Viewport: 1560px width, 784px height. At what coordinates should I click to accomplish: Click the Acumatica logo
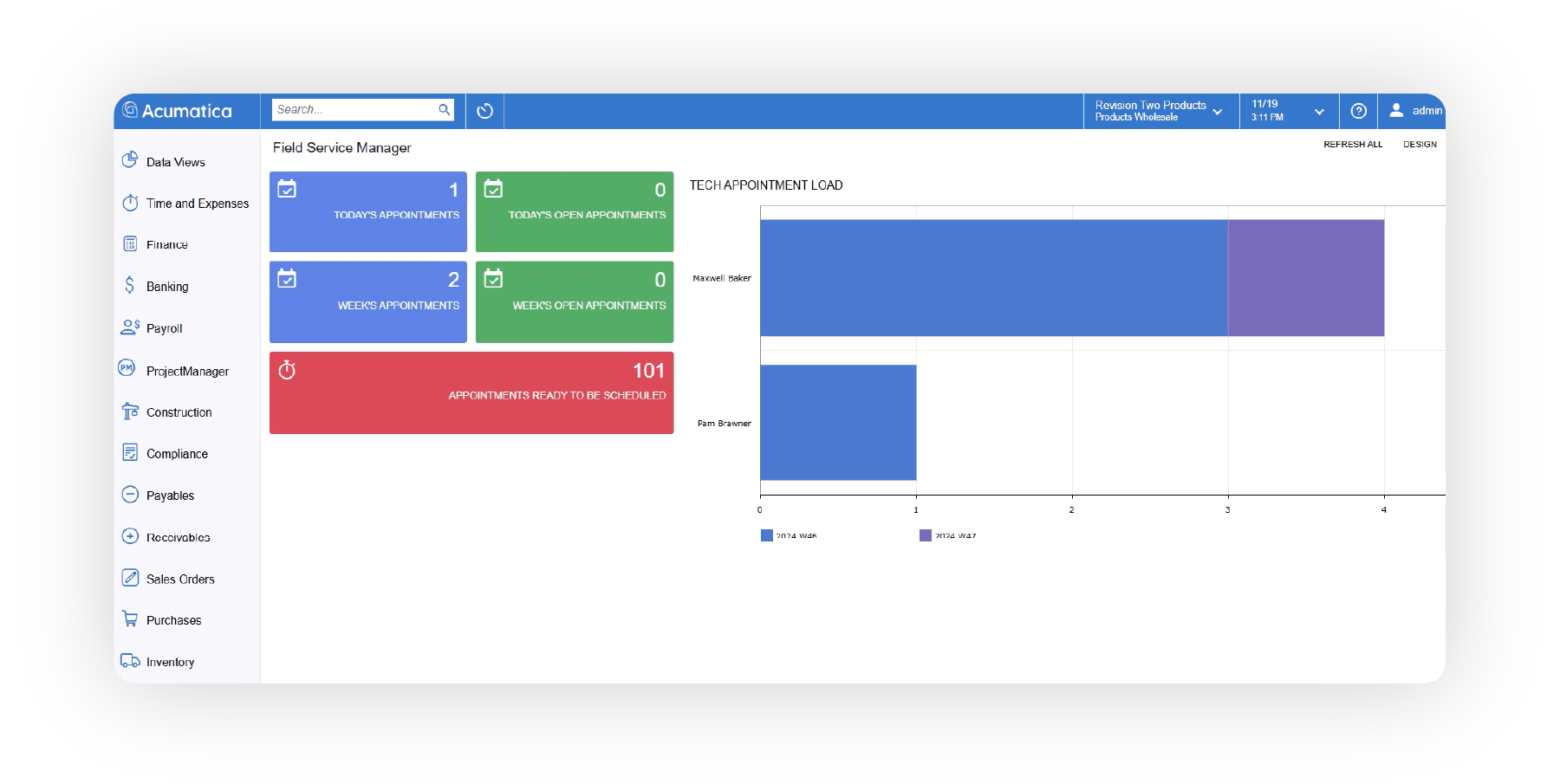coord(178,111)
